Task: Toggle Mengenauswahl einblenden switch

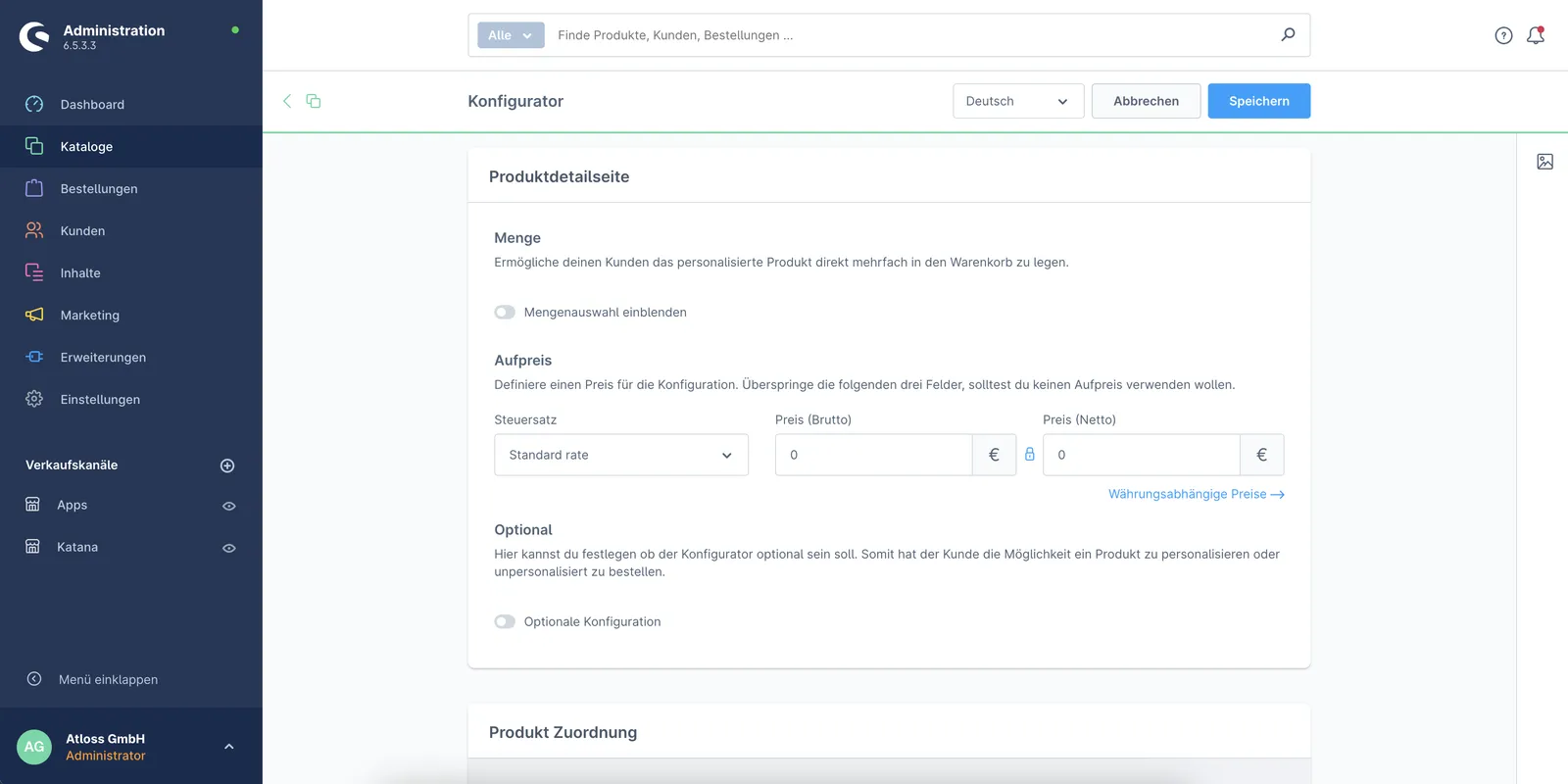Action: (505, 312)
